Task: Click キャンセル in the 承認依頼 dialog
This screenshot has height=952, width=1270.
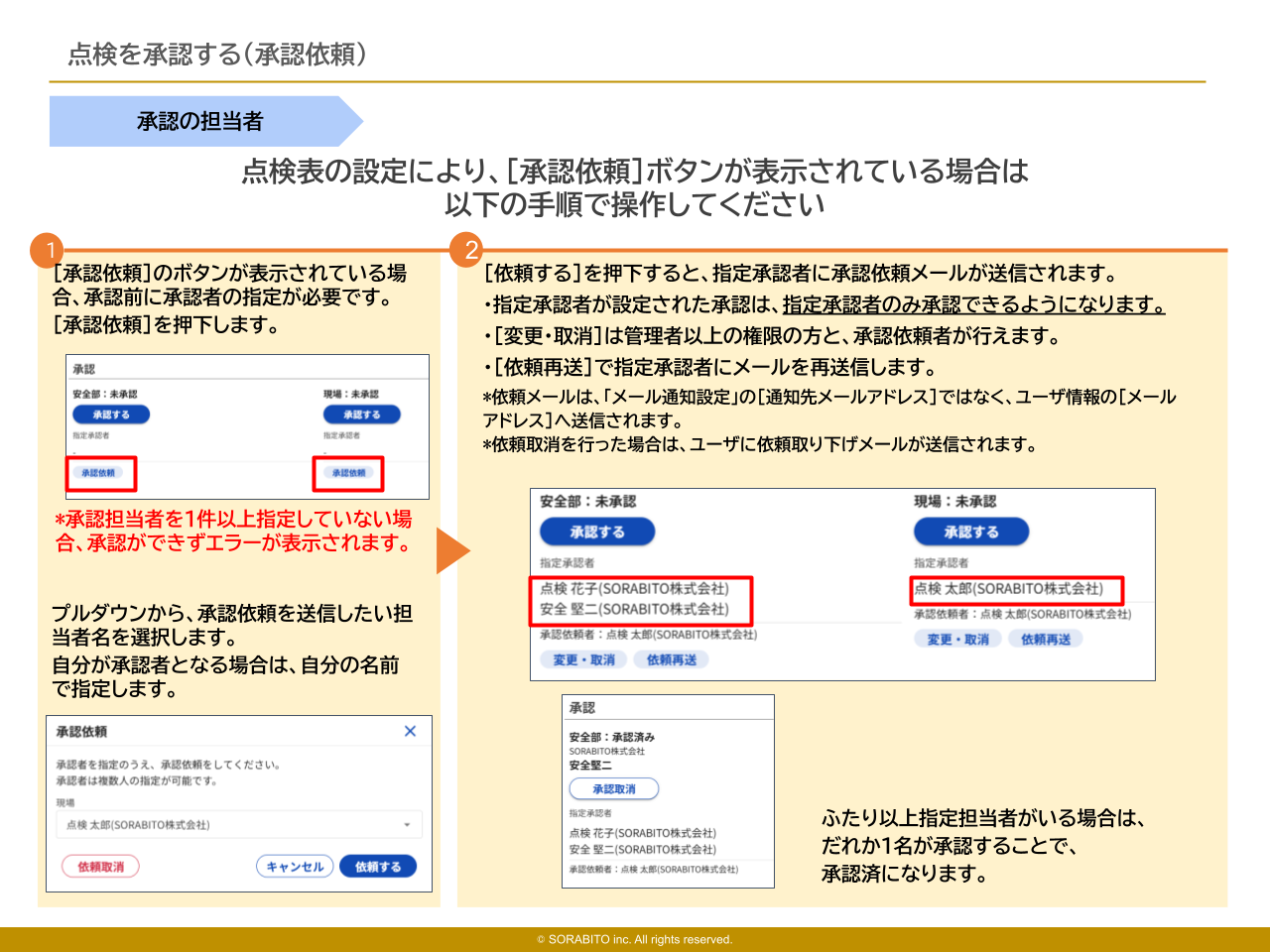Action: (x=295, y=865)
